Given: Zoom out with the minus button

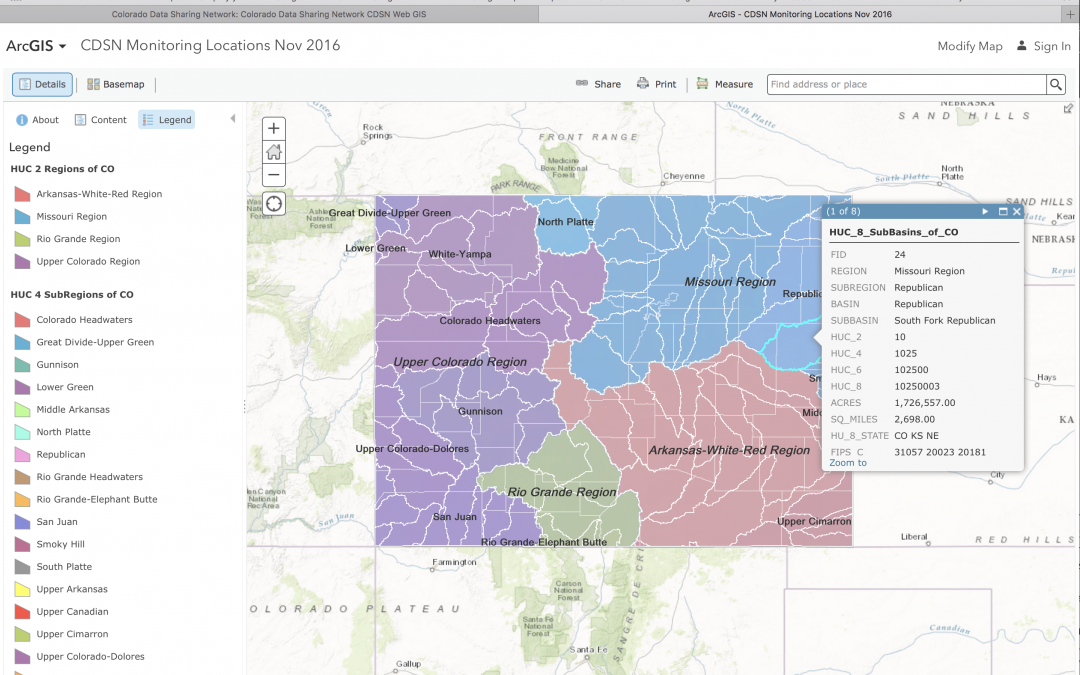Looking at the screenshot, I should pyautogui.click(x=273, y=175).
